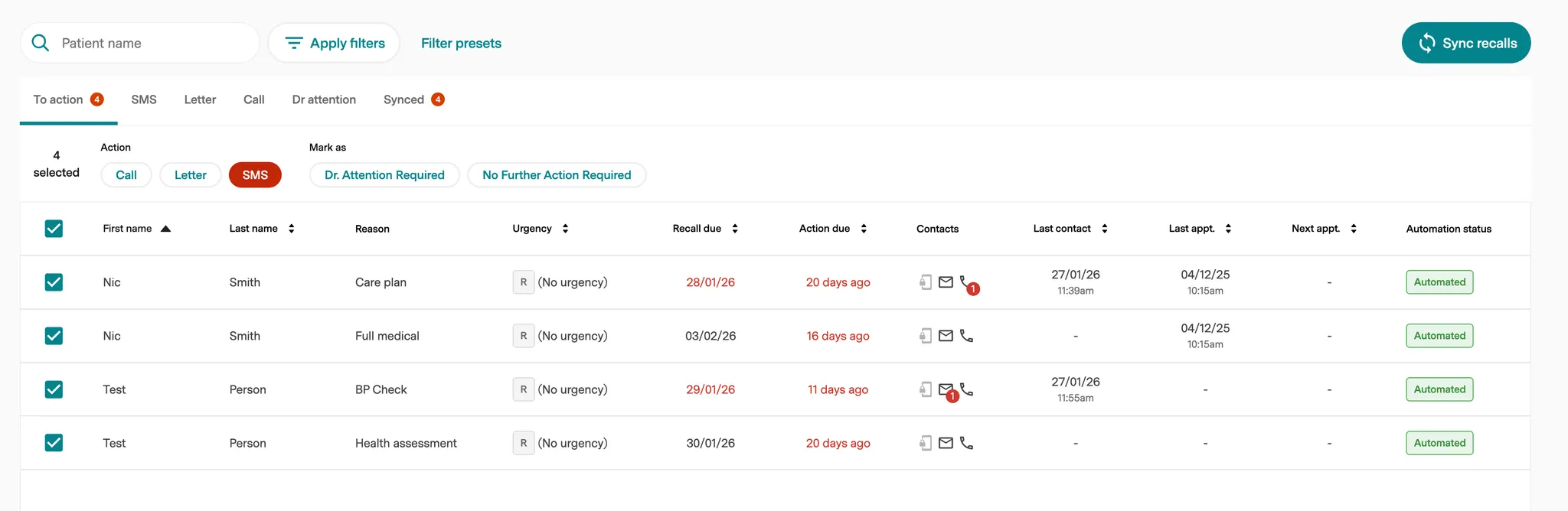Click the envelope icon in Full medical row

point(946,336)
